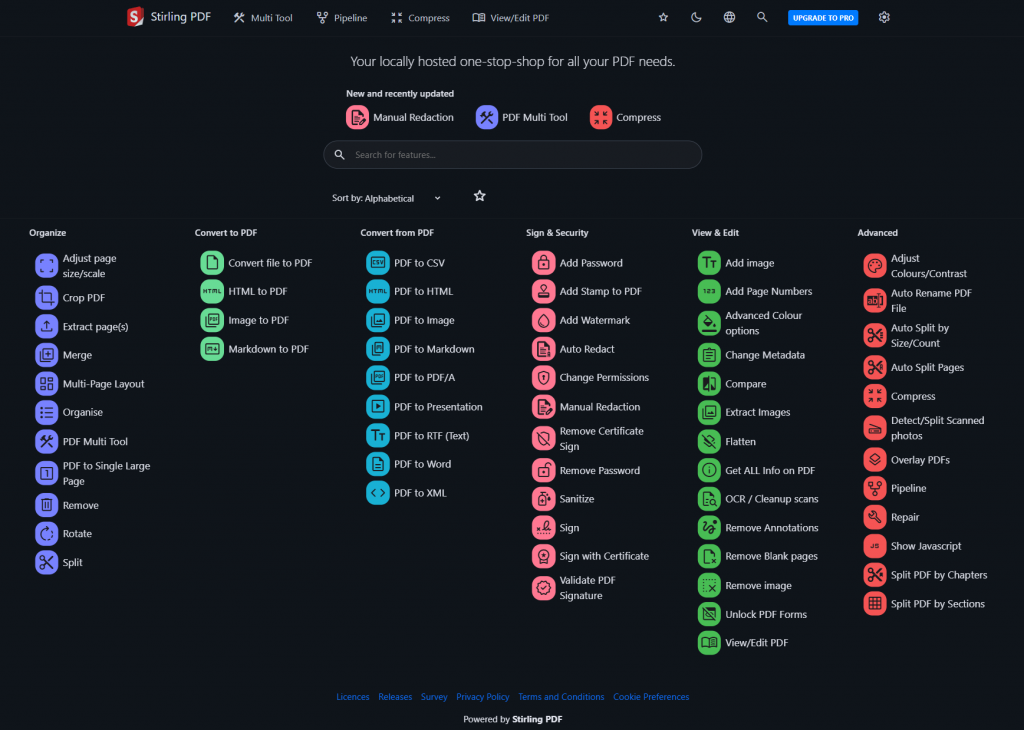Click the Compare icon
The image size is (1024, 730).
tap(709, 384)
